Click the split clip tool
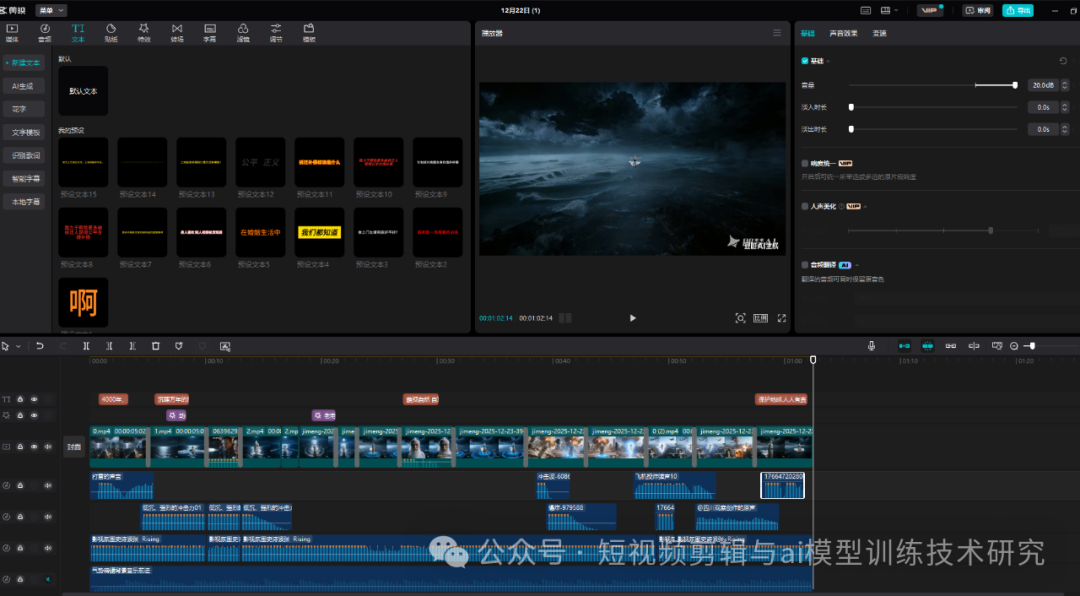Image resolution: width=1080 pixels, height=596 pixels. 86,346
